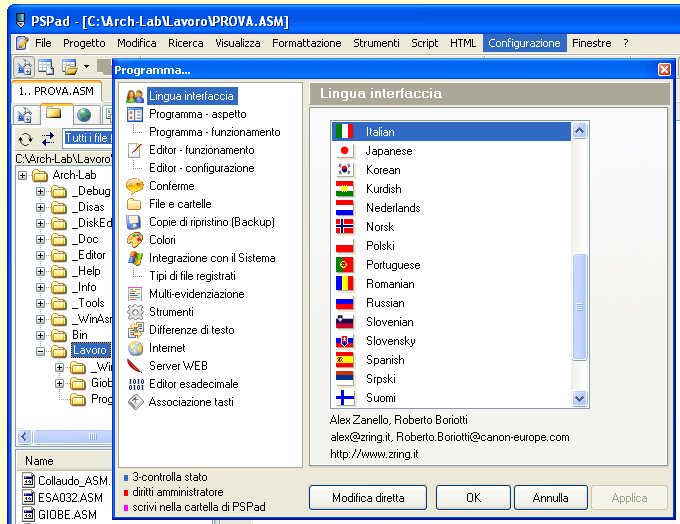Click the Modifica diretta button
The height and width of the screenshot is (524, 680).
pyautogui.click(x=368, y=498)
